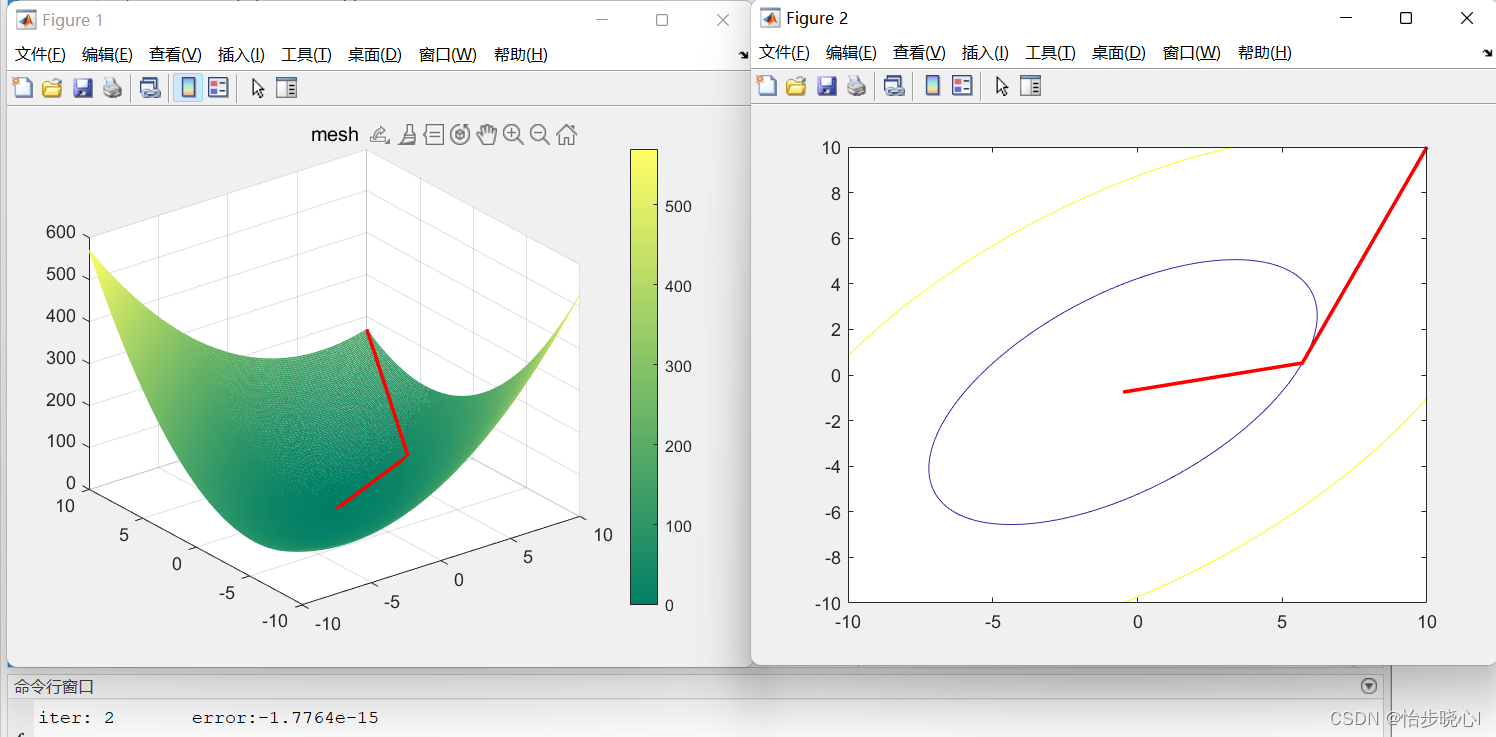Save Figure 2 using the floppy disk icon
Screen dimensions: 1496x737
click(827, 86)
